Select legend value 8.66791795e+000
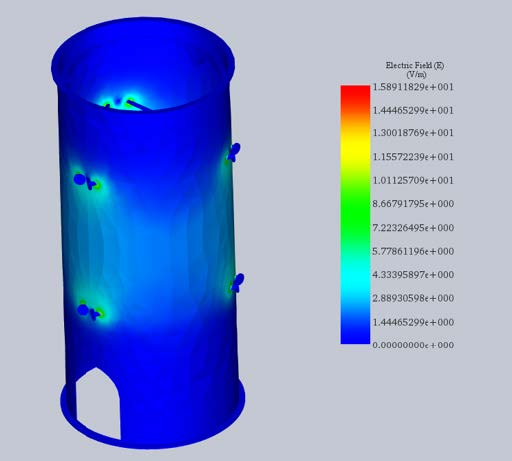512x461 pixels. click(413, 204)
